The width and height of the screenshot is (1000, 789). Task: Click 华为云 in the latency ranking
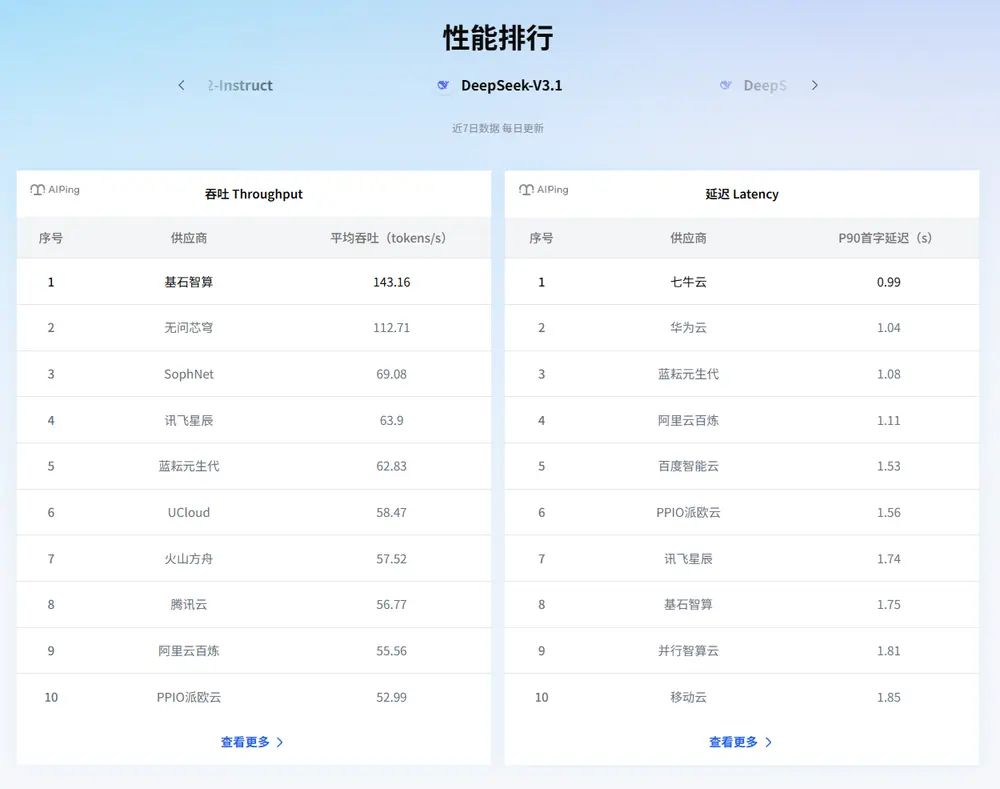click(x=688, y=328)
